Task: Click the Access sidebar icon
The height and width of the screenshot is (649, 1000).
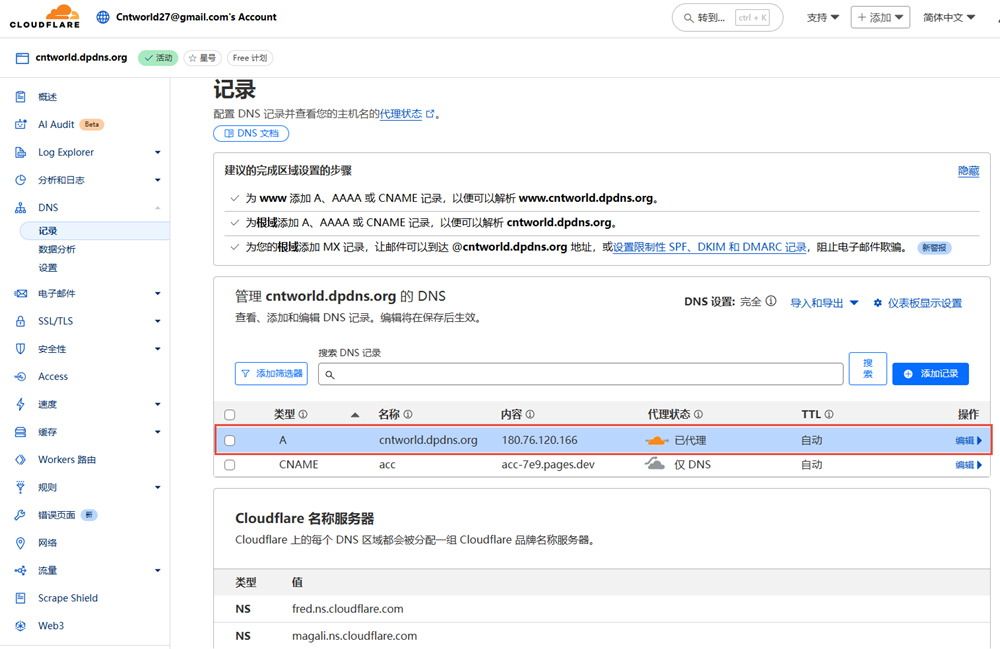Action: tap(20, 377)
